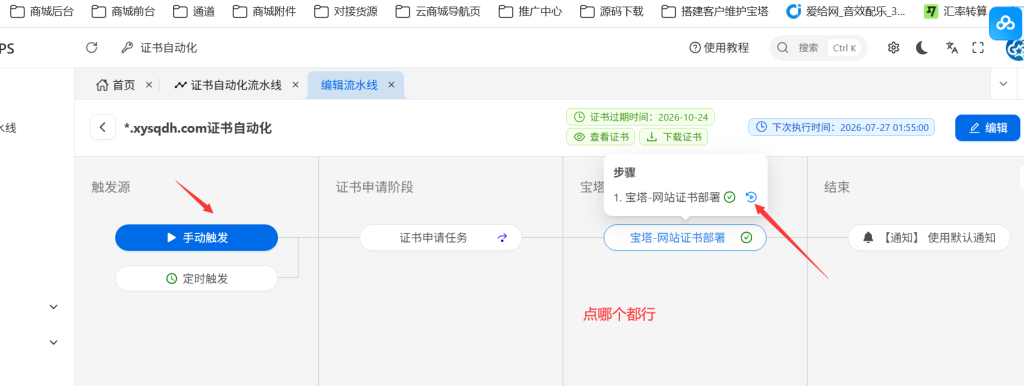Open the 通道 bookmark folder

tap(194, 11)
